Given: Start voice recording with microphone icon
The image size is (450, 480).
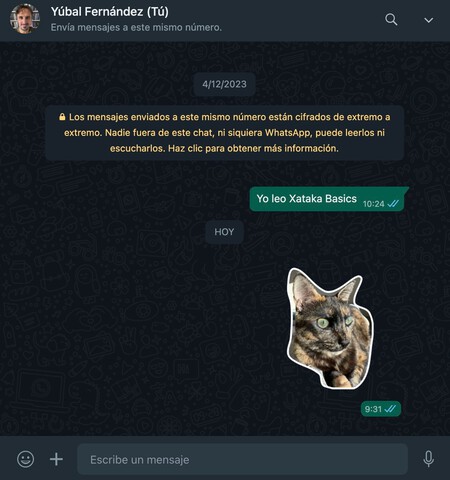Looking at the screenshot, I should pyautogui.click(x=428, y=459).
